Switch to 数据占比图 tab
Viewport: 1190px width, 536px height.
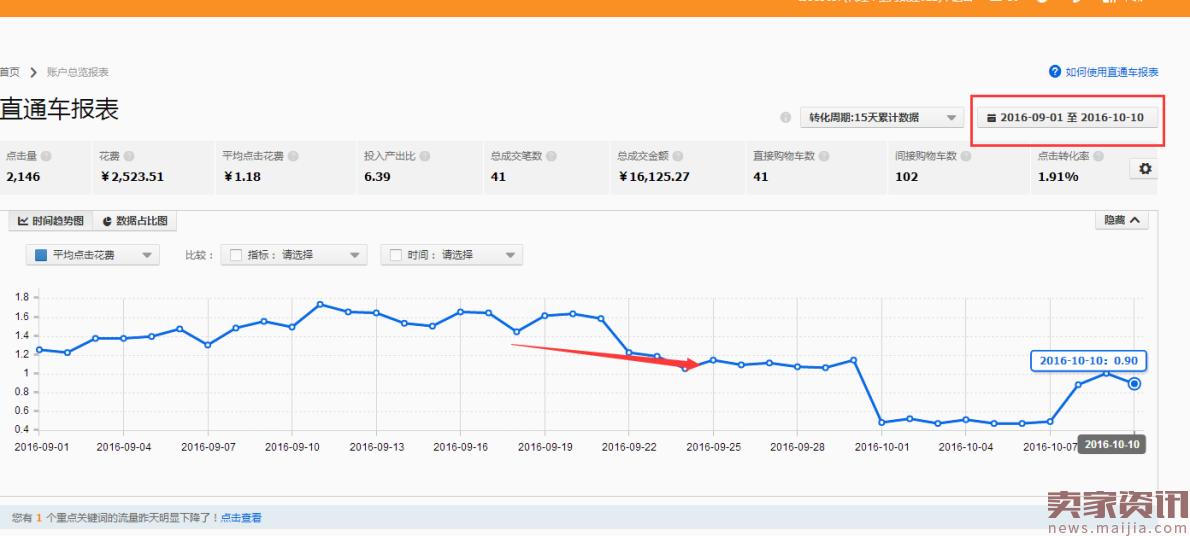click(135, 221)
